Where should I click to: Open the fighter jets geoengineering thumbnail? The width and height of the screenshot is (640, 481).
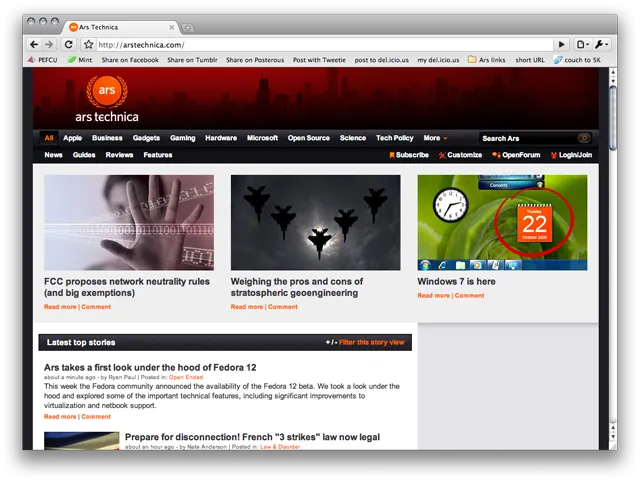[x=316, y=223]
